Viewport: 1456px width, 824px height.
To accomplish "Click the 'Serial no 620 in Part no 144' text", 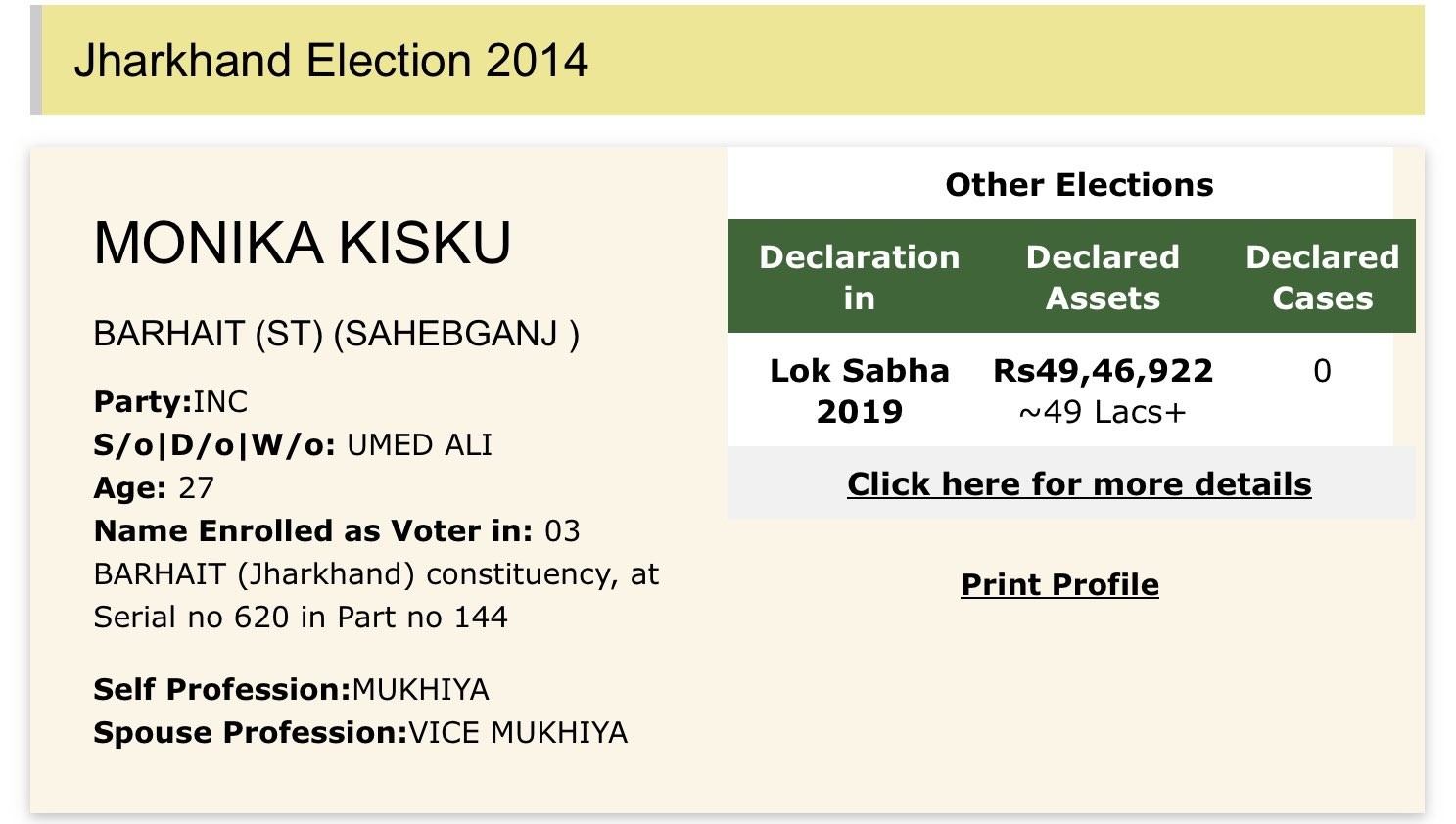I will [x=301, y=618].
